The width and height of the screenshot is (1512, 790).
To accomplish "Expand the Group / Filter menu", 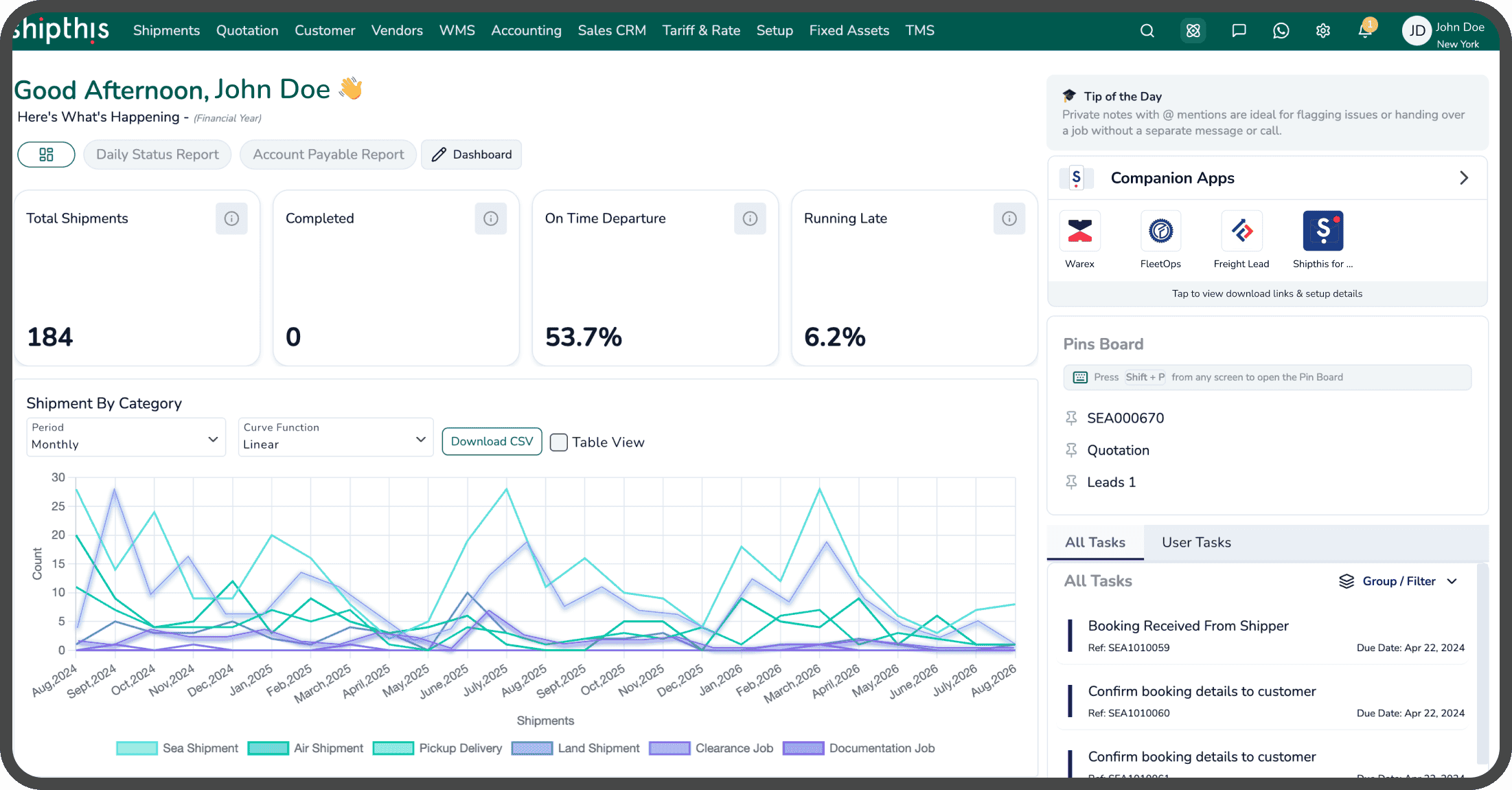I will coord(1398,581).
